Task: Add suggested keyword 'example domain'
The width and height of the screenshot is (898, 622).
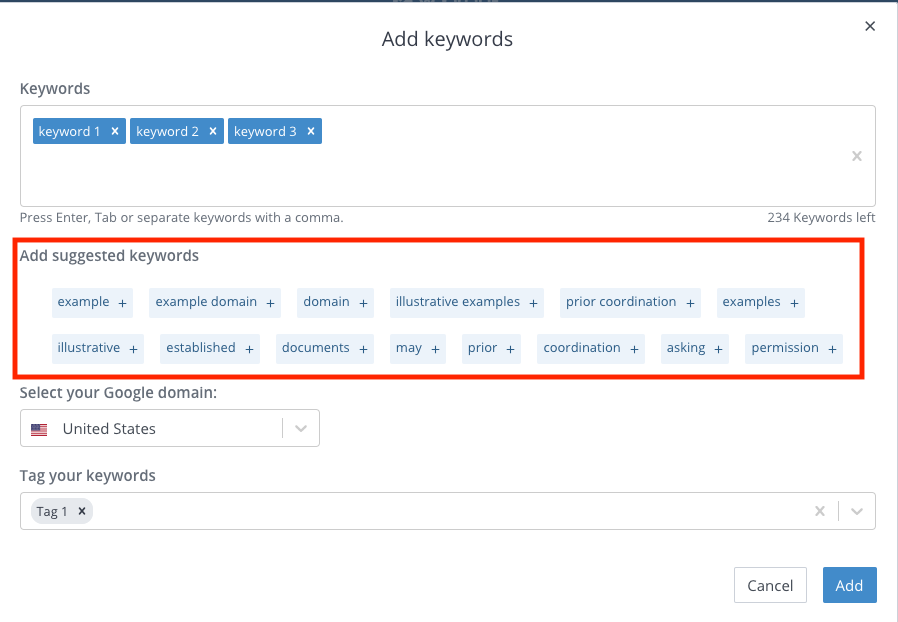Action: [215, 302]
